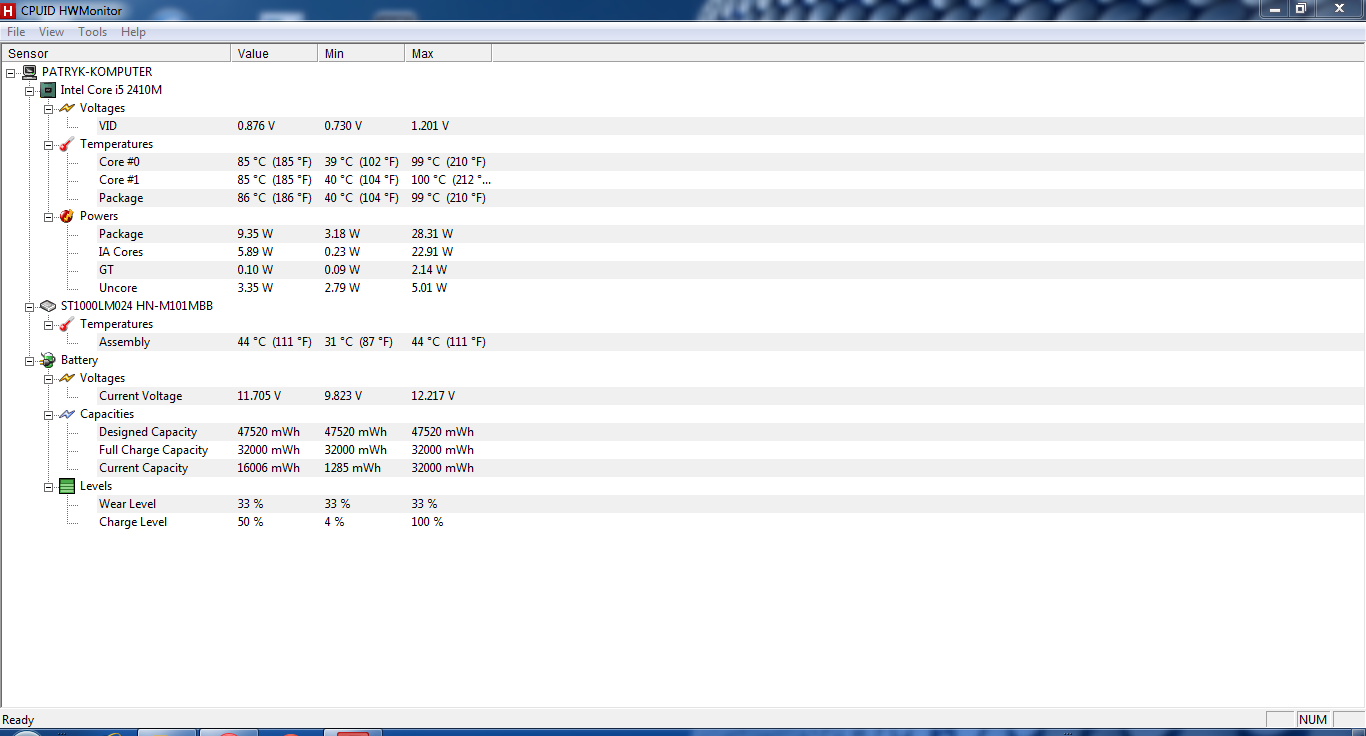The image size is (1366, 736).
Task: Select the Intel Core i5 2410M label
Action: pos(111,90)
